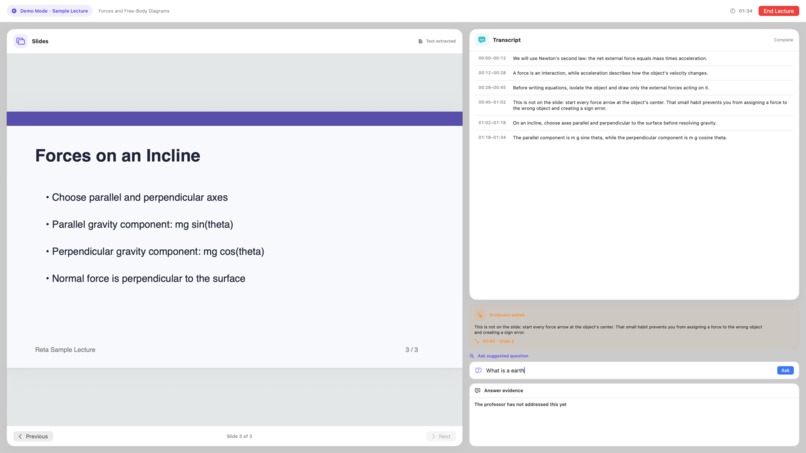Screen dimensions: 806x453
Task: Click the slide title Forces on an Incline
Action: 118,155
